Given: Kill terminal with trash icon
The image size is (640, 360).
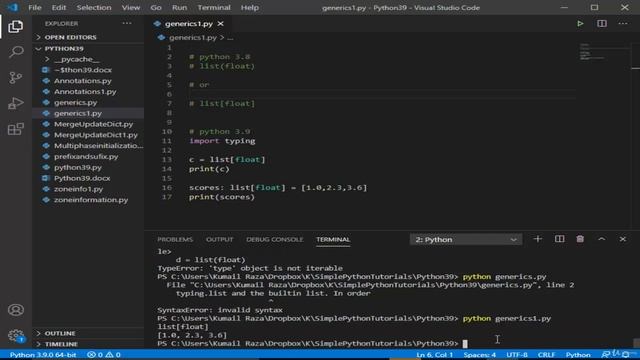Looking at the screenshot, I should click(x=580, y=239).
